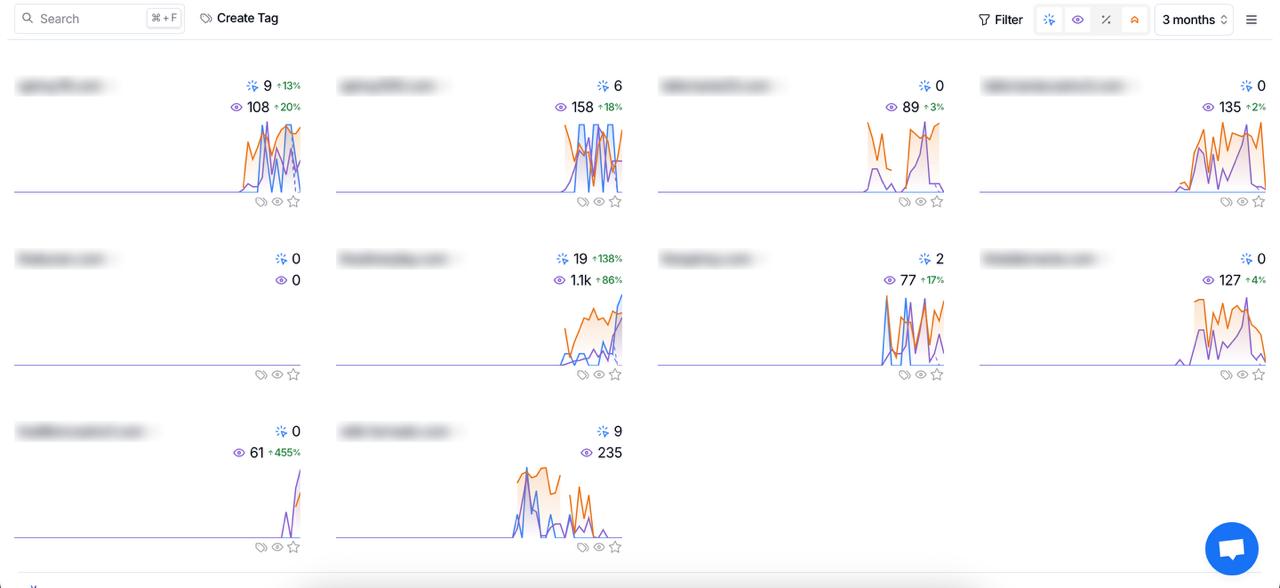
Task: Star the site card with 235 impressions
Action: point(615,547)
